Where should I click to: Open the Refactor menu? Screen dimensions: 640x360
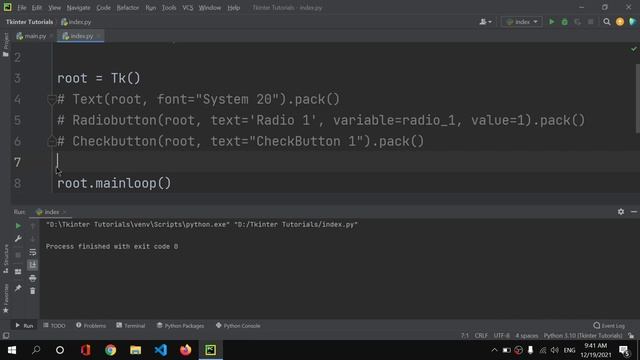[128, 8]
